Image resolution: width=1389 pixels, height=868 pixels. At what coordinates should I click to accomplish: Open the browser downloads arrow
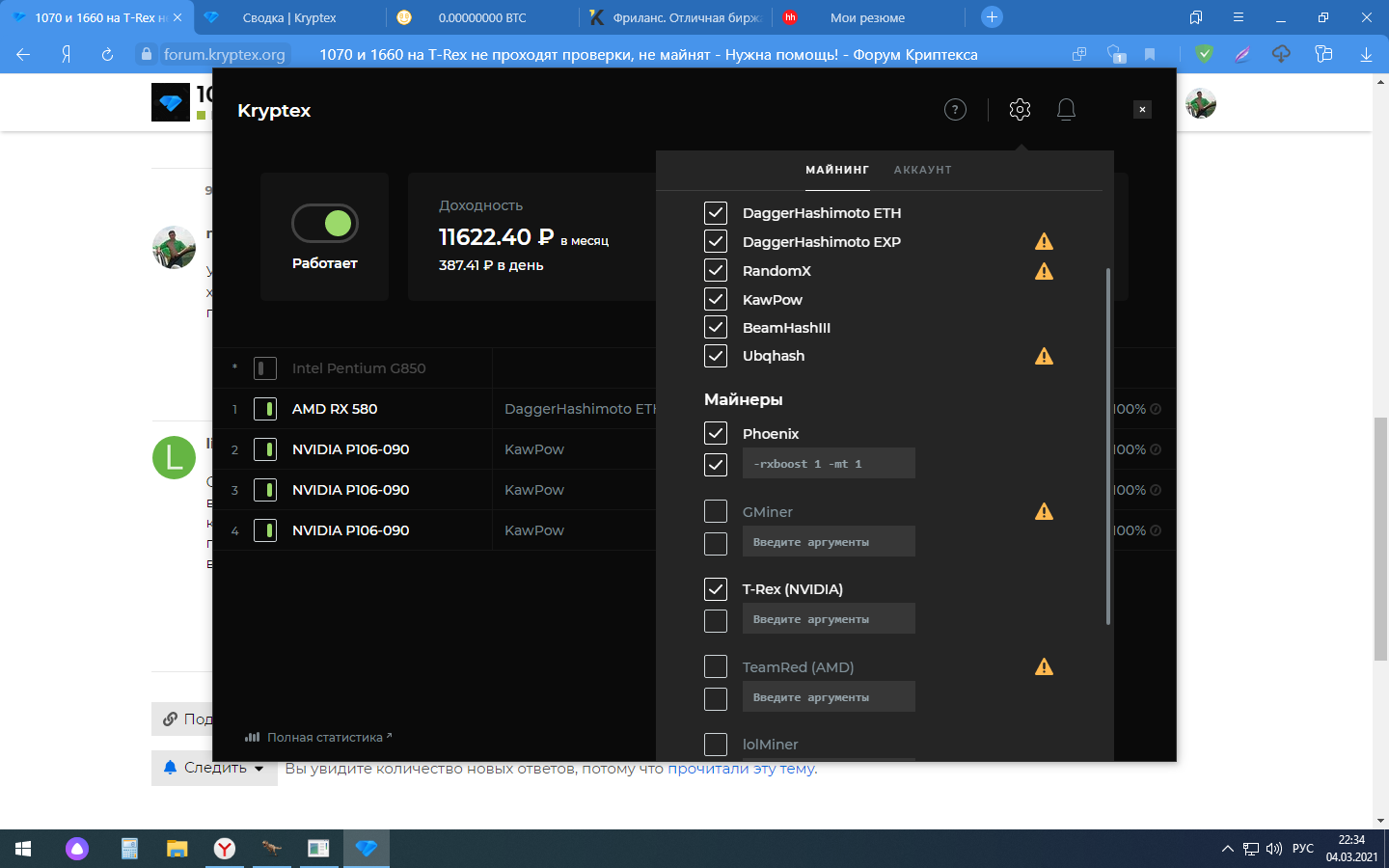[x=1366, y=55]
